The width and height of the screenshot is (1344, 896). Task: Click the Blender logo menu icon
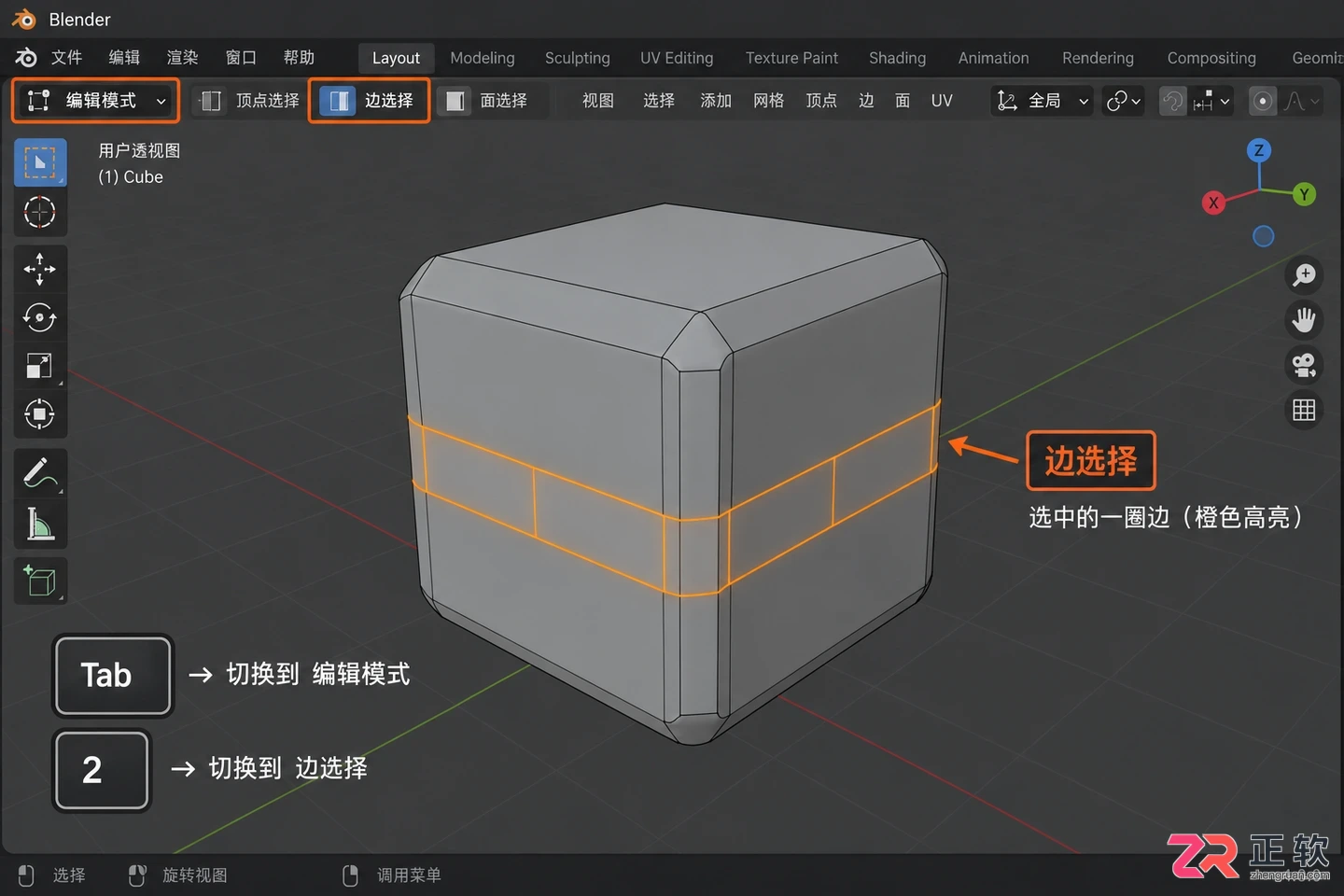(26, 58)
